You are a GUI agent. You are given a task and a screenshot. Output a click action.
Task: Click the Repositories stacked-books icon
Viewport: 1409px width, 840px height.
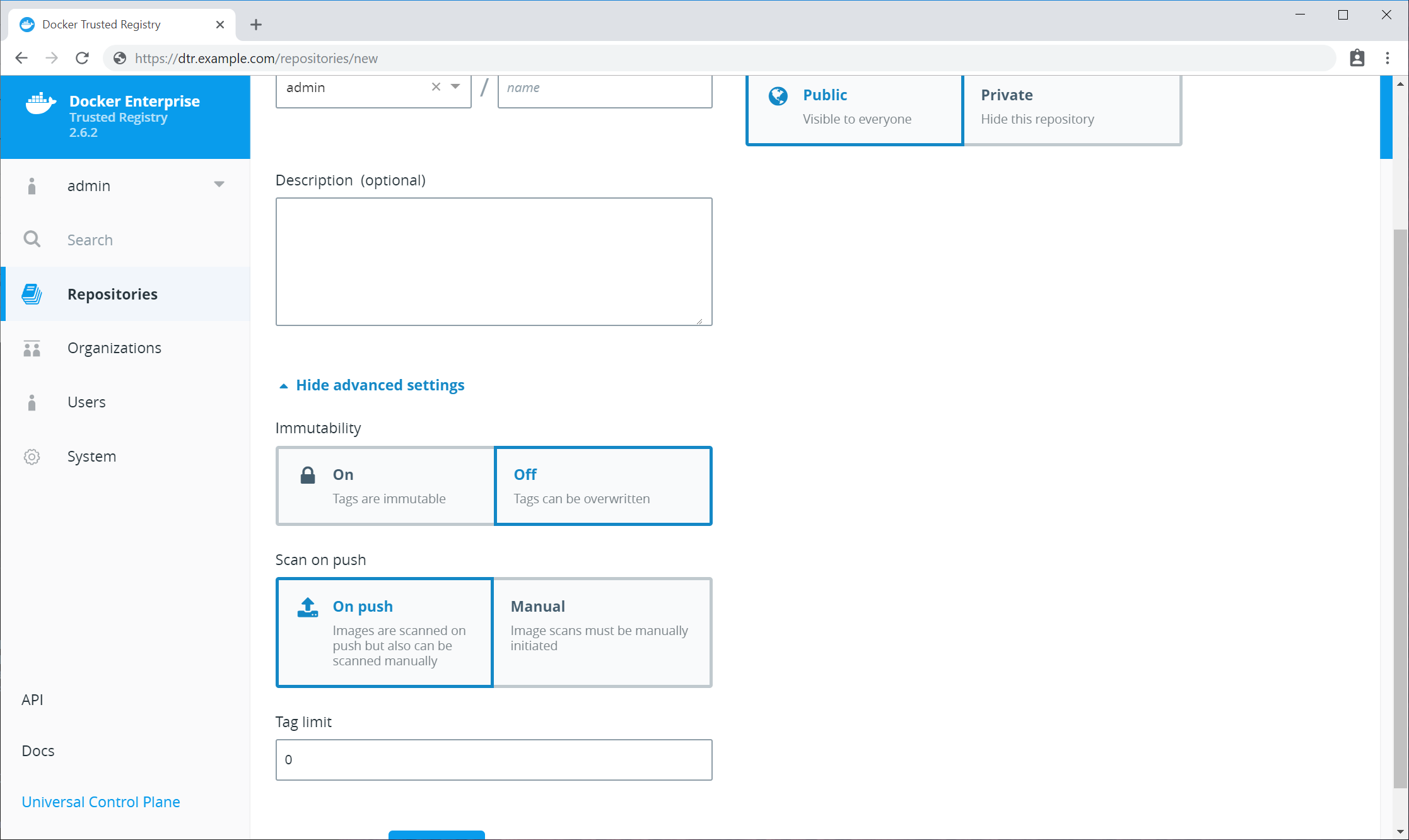click(32, 294)
